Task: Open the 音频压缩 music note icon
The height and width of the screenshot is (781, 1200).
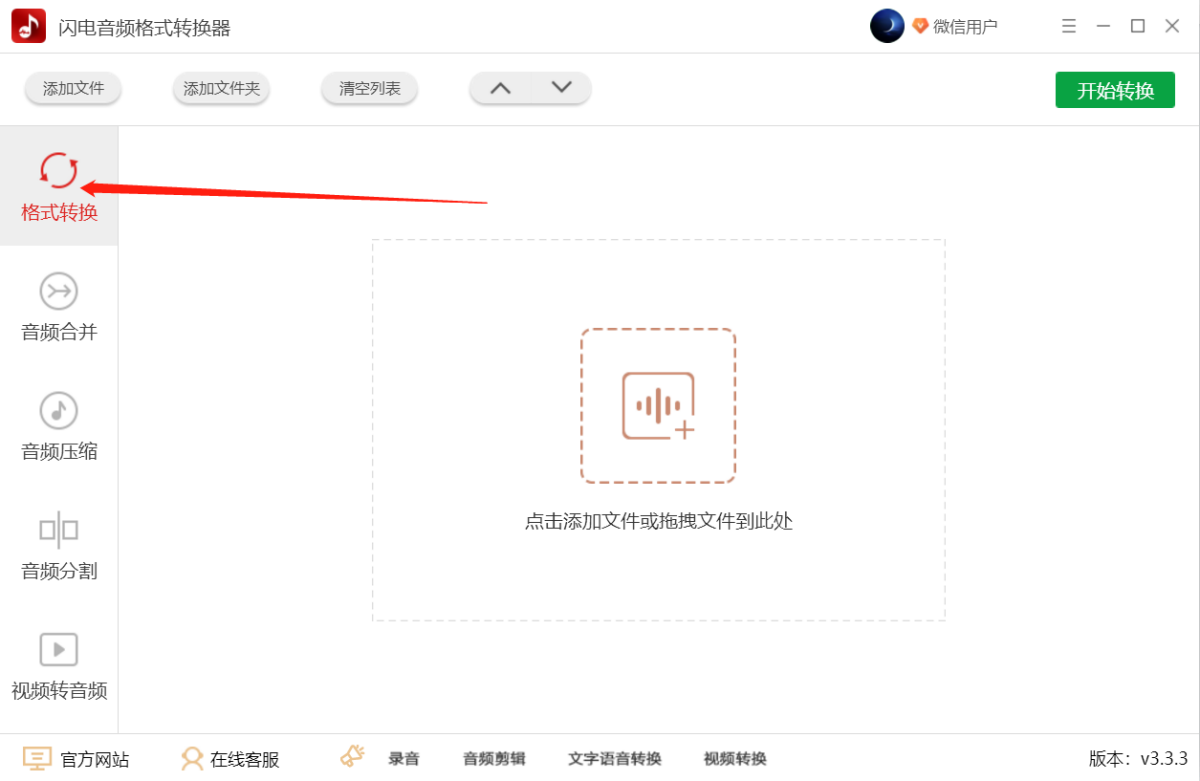Action: click(x=59, y=410)
